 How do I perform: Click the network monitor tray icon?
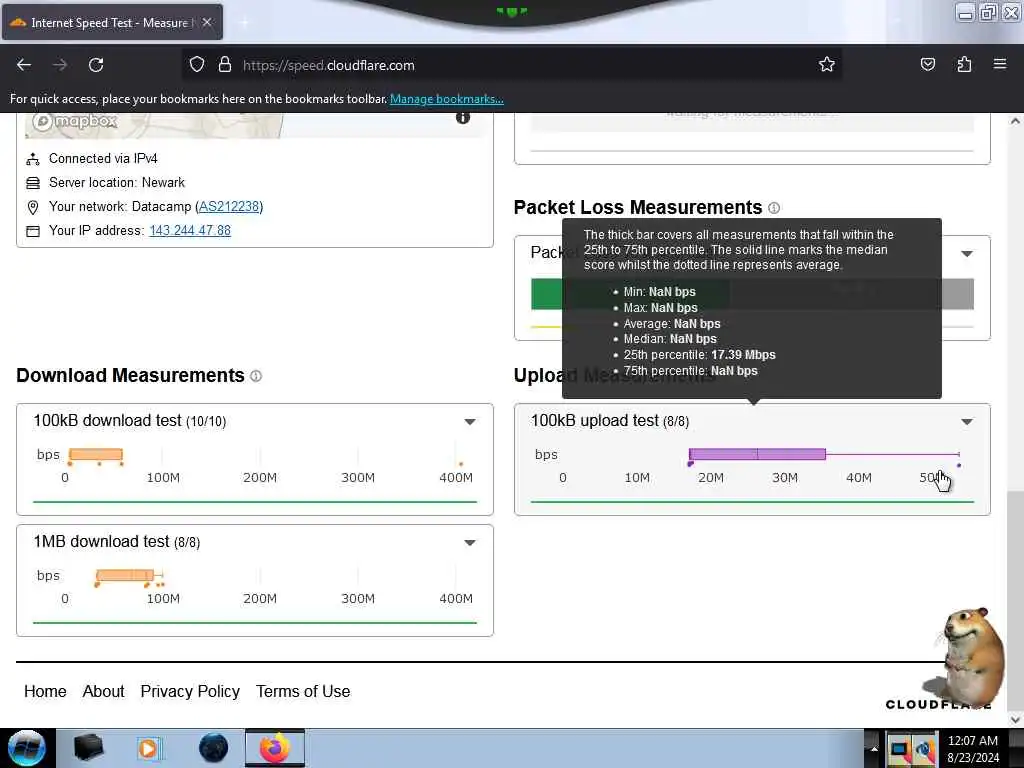(x=899, y=749)
